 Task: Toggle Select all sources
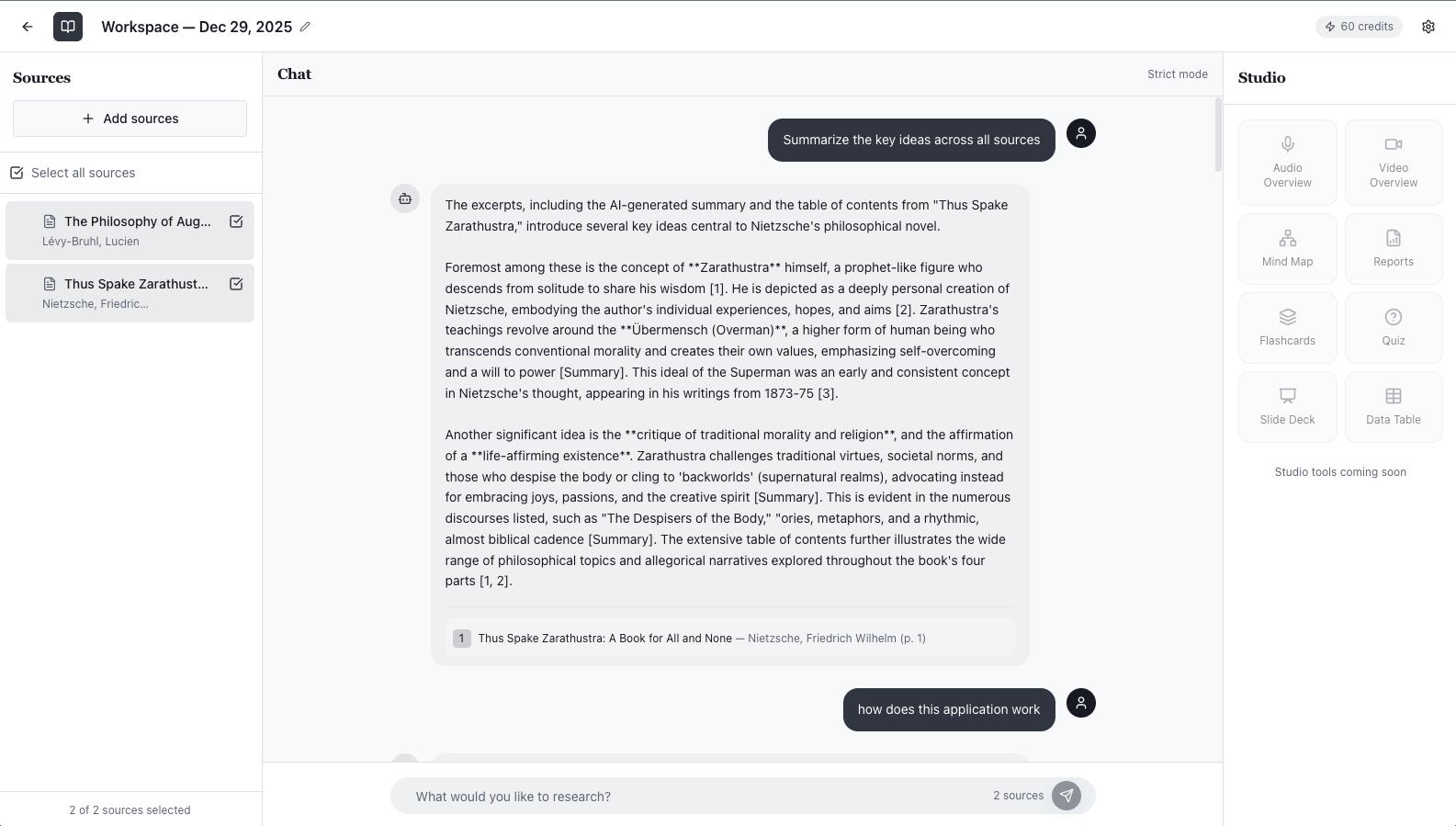[x=17, y=172]
